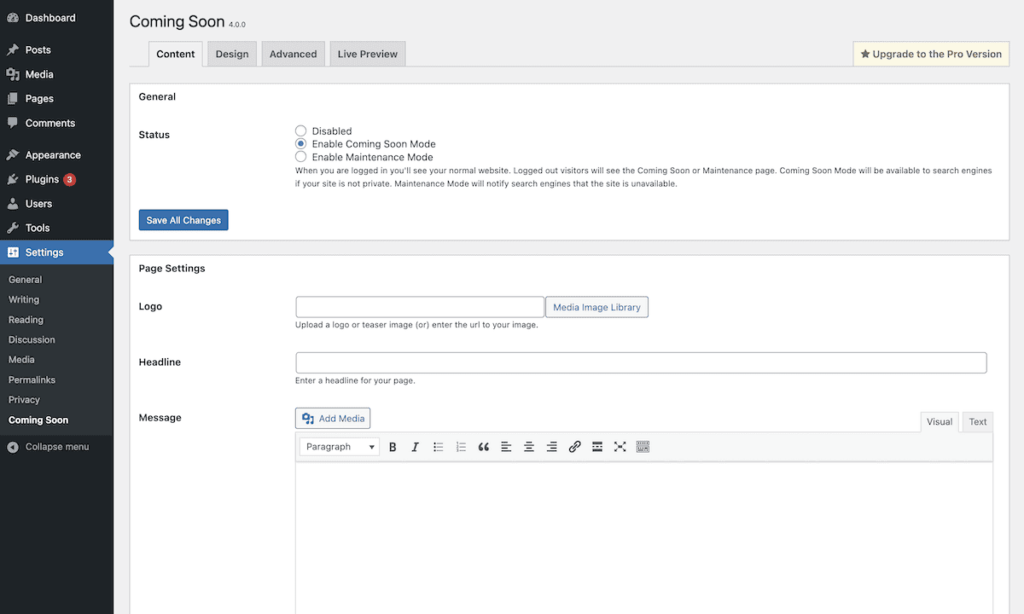Open the Paragraph format dropdown

click(340, 447)
